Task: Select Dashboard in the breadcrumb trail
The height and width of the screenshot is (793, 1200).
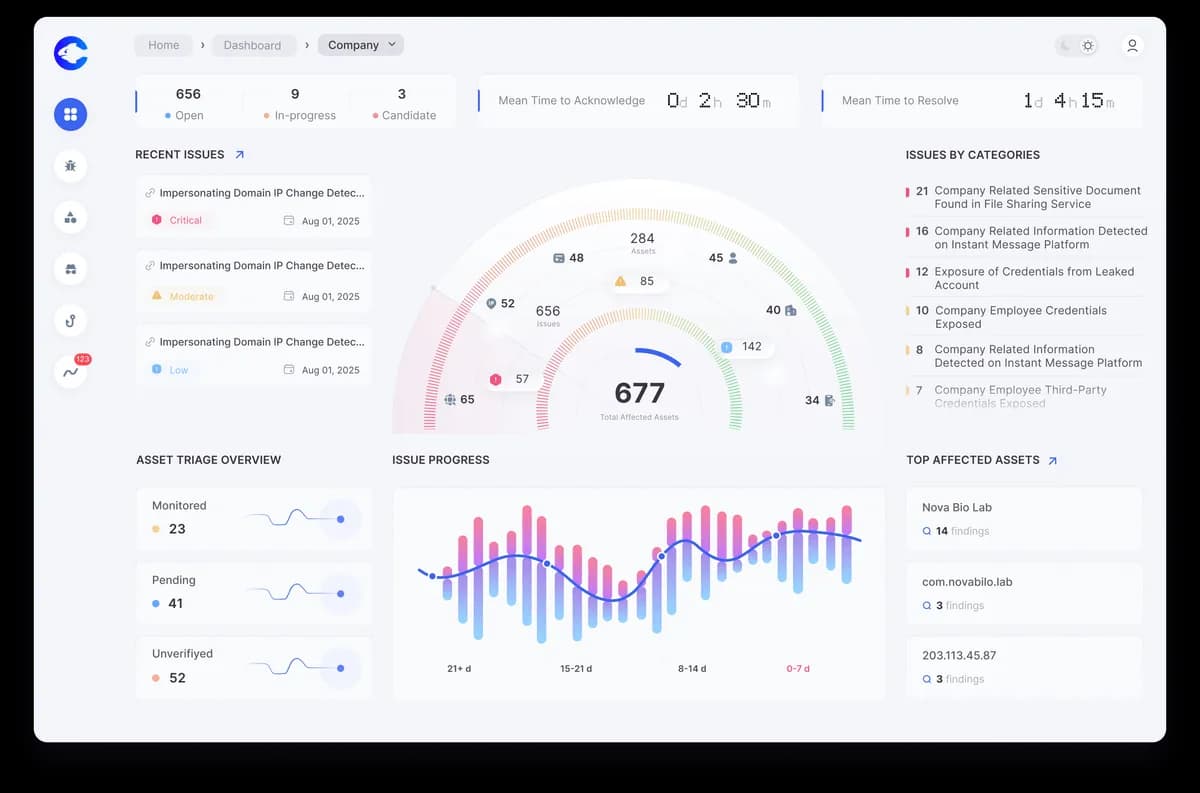Action: point(253,45)
